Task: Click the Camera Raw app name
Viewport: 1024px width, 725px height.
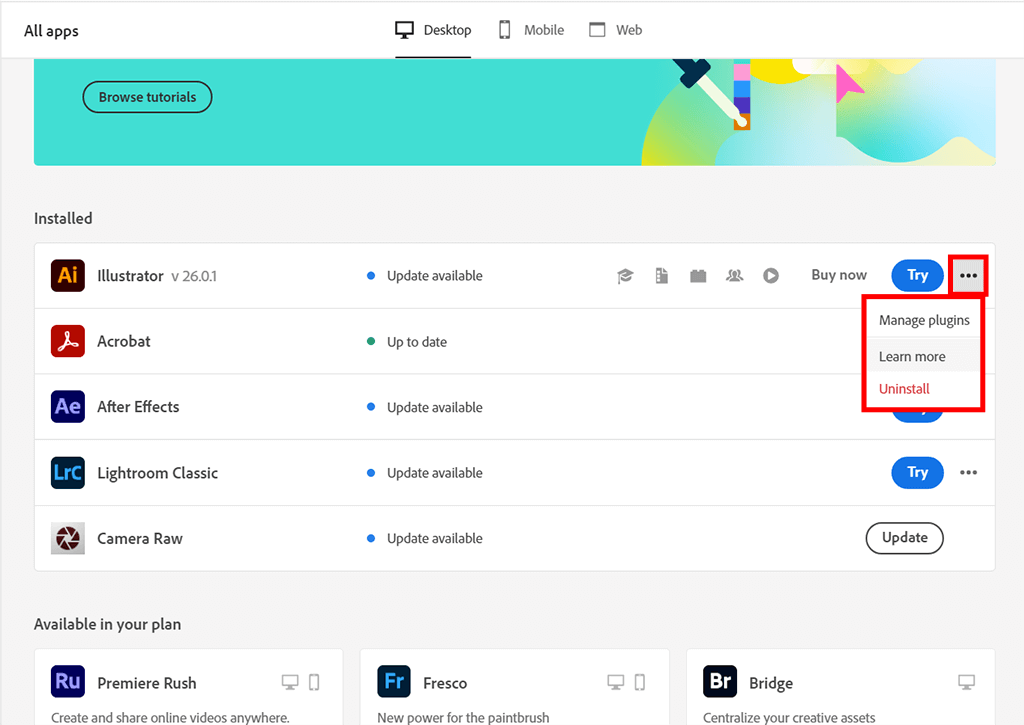Action: coord(140,538)
